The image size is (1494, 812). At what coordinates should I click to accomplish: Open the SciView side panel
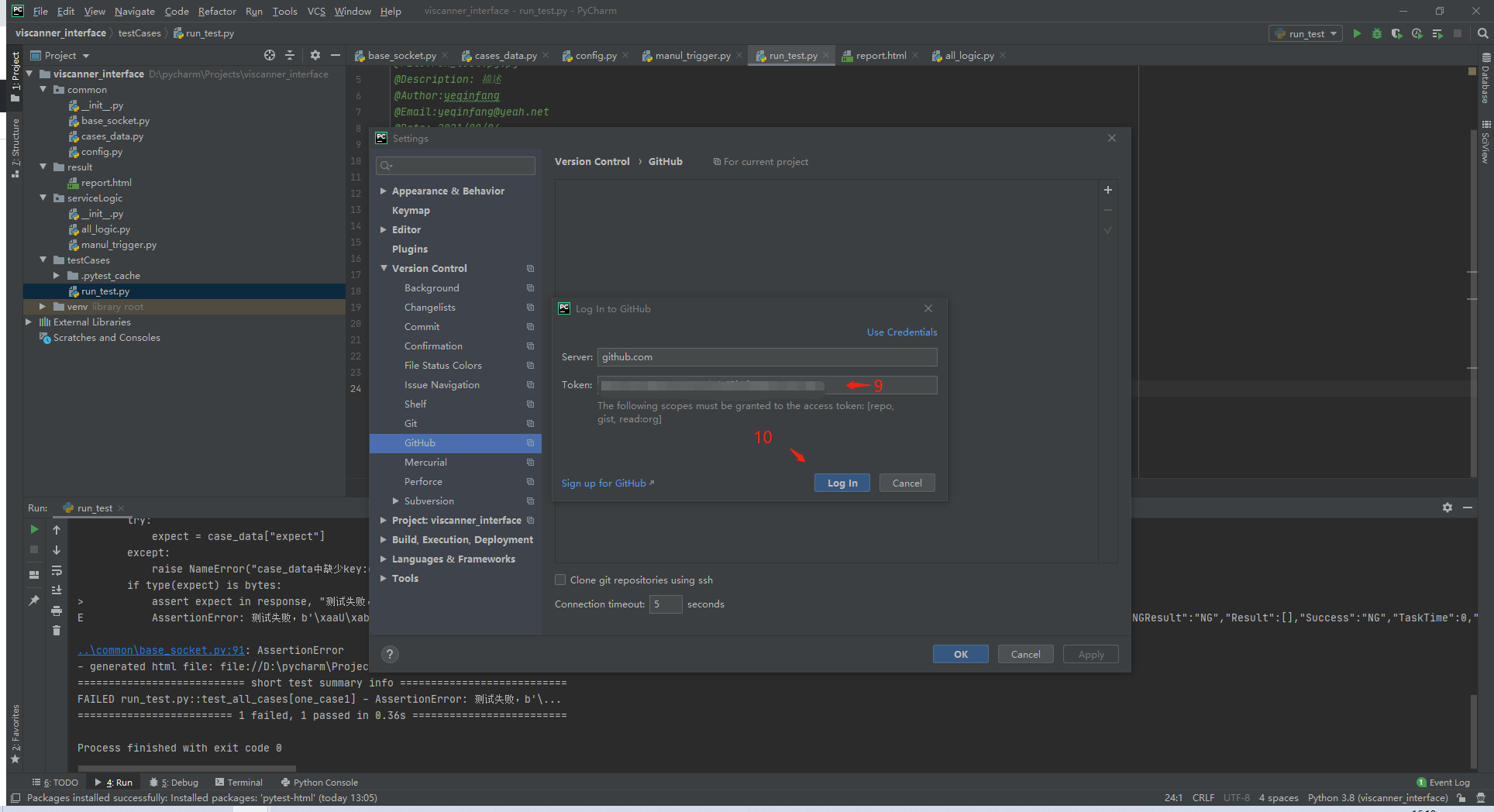point(1485,143)
